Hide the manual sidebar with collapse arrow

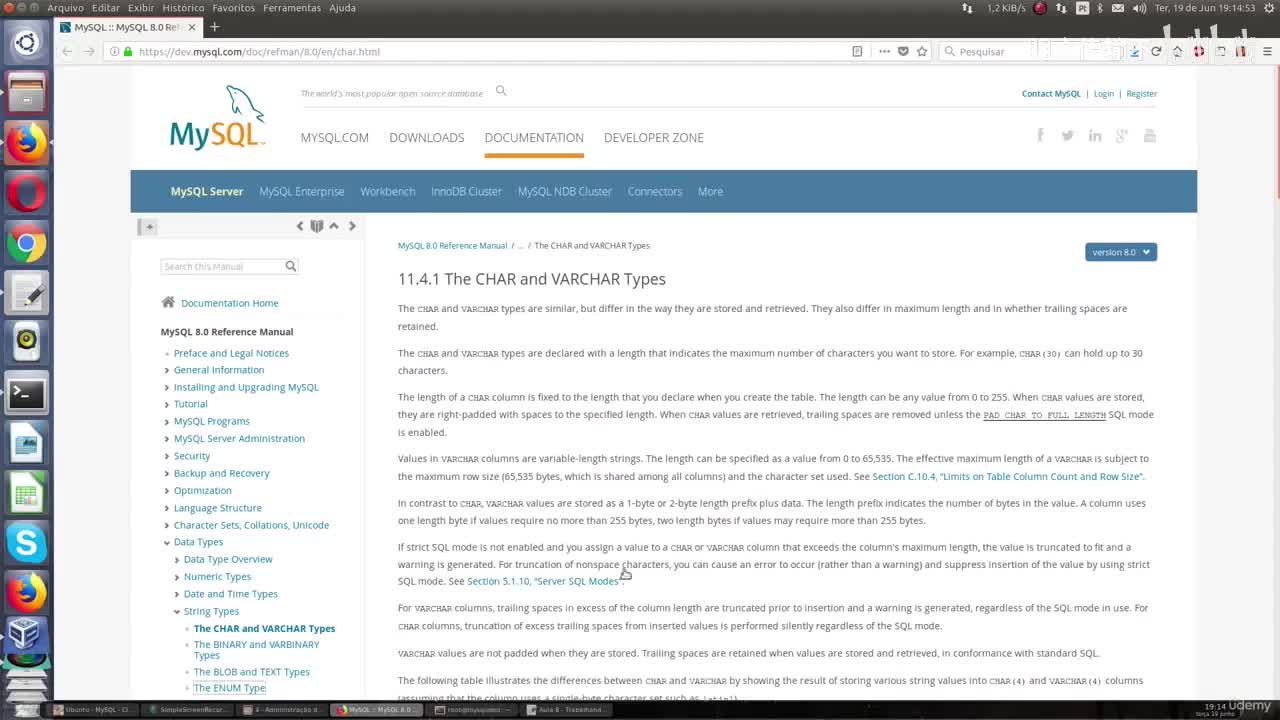pyautogui.click(x=148, y=226)
